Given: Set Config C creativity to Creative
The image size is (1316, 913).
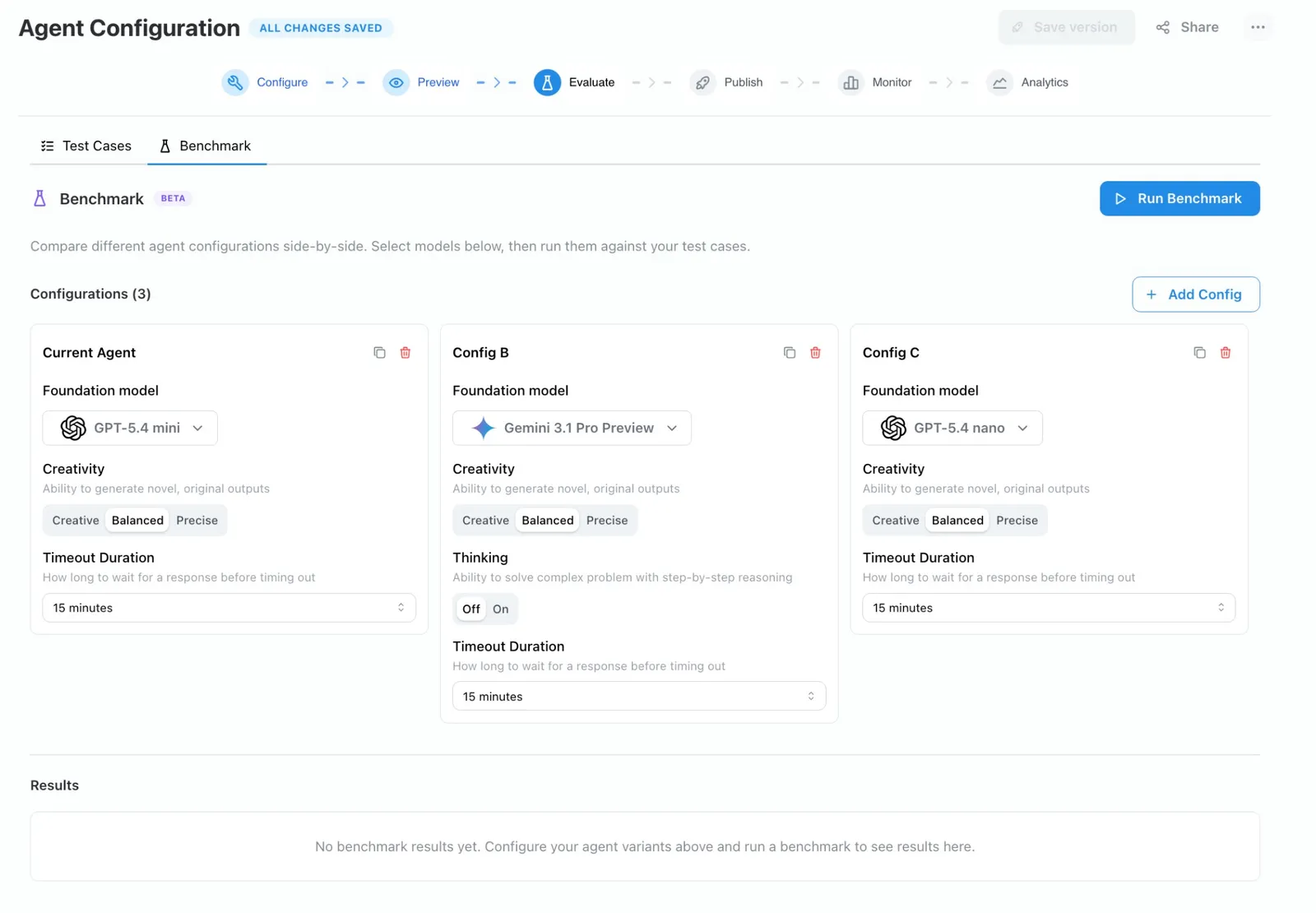Looking at the screenshot, I should [x=896, y=521].
